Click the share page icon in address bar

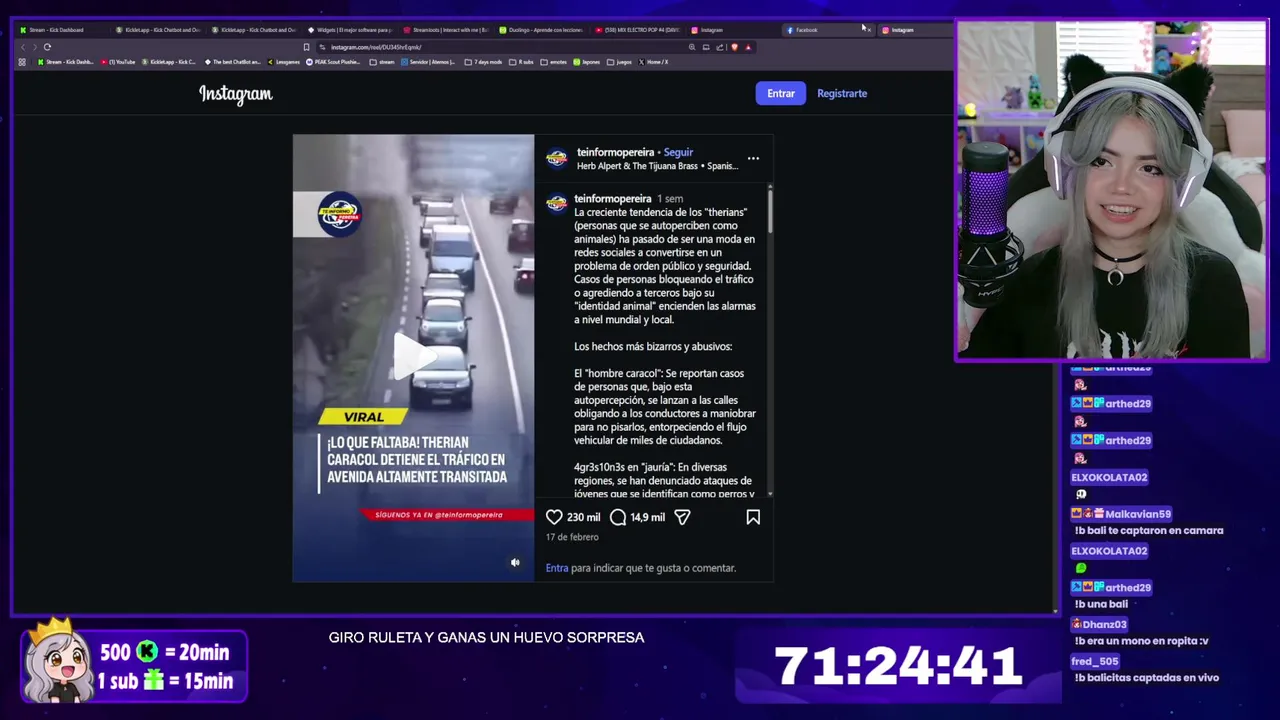point(719,47)
